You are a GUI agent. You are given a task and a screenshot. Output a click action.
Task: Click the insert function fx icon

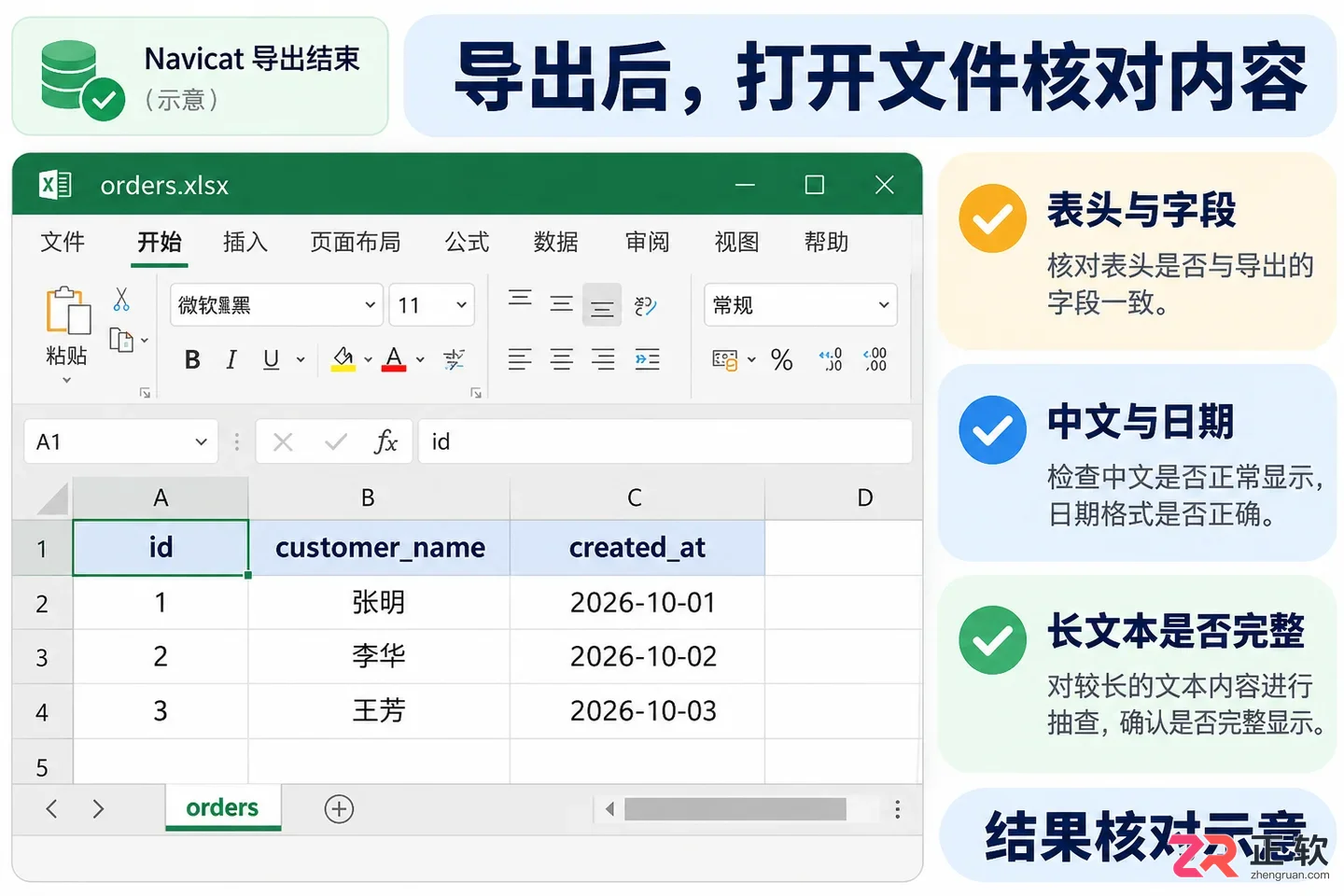[x=385, y=441]
